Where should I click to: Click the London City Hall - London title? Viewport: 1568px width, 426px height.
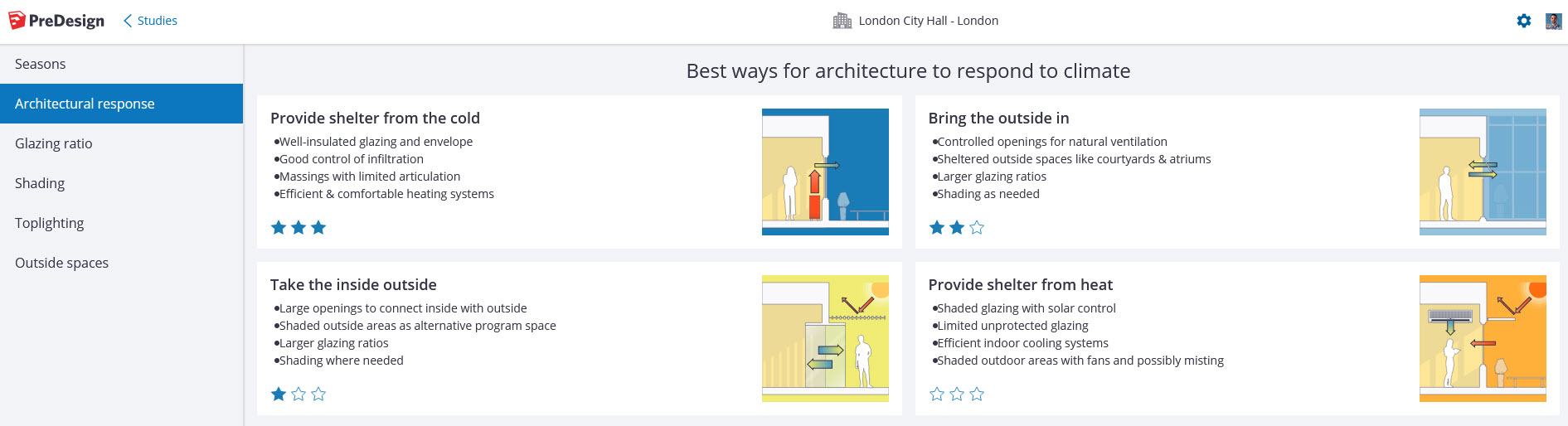click(928, 21)
